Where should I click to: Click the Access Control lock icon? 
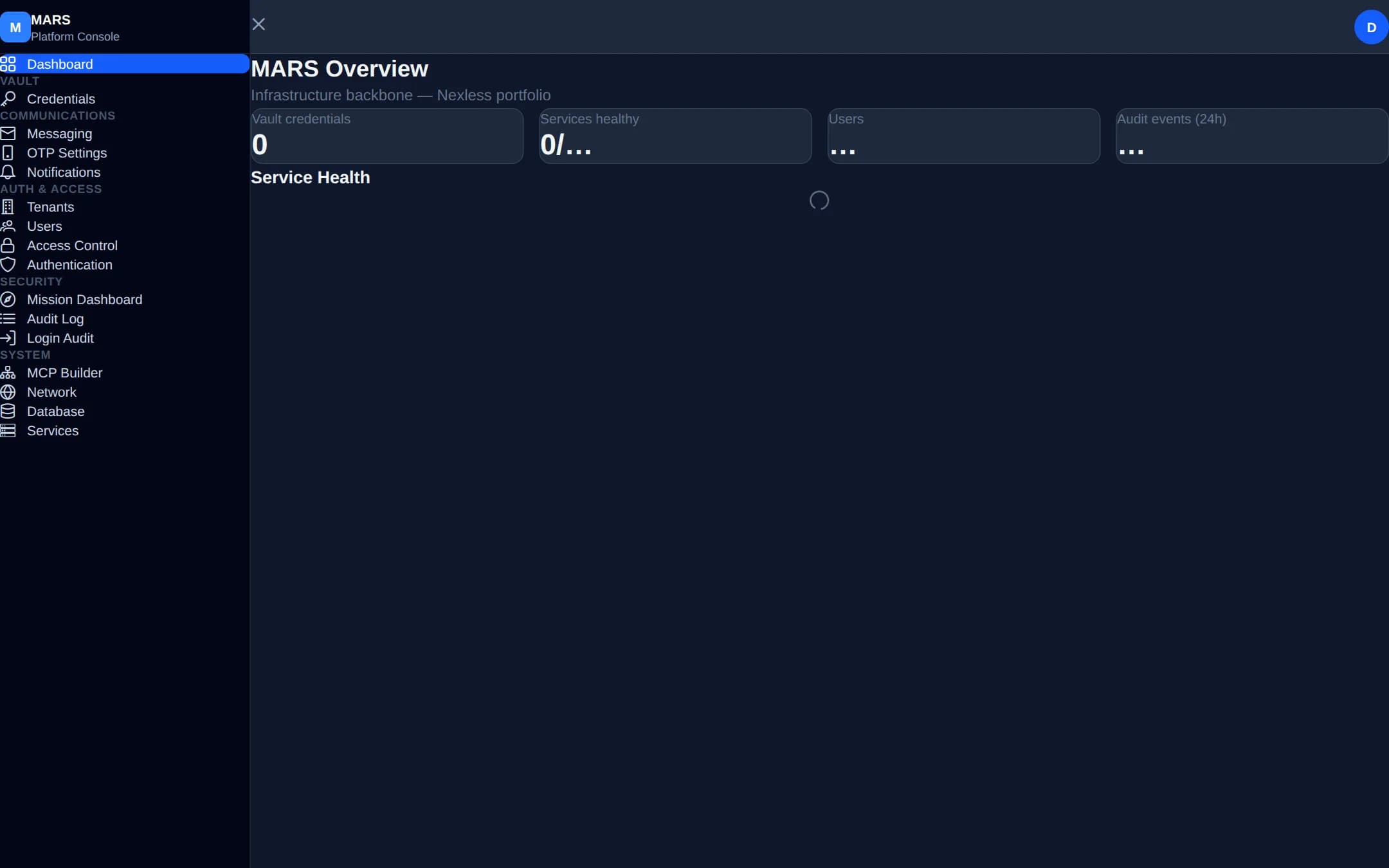click(x=8, y=245)
